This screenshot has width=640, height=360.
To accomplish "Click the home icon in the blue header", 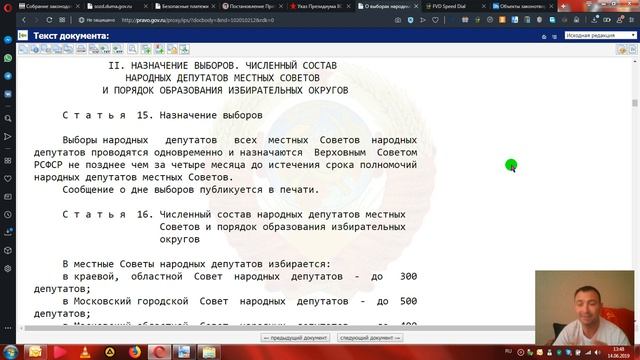I will click(x=544, y=36).
